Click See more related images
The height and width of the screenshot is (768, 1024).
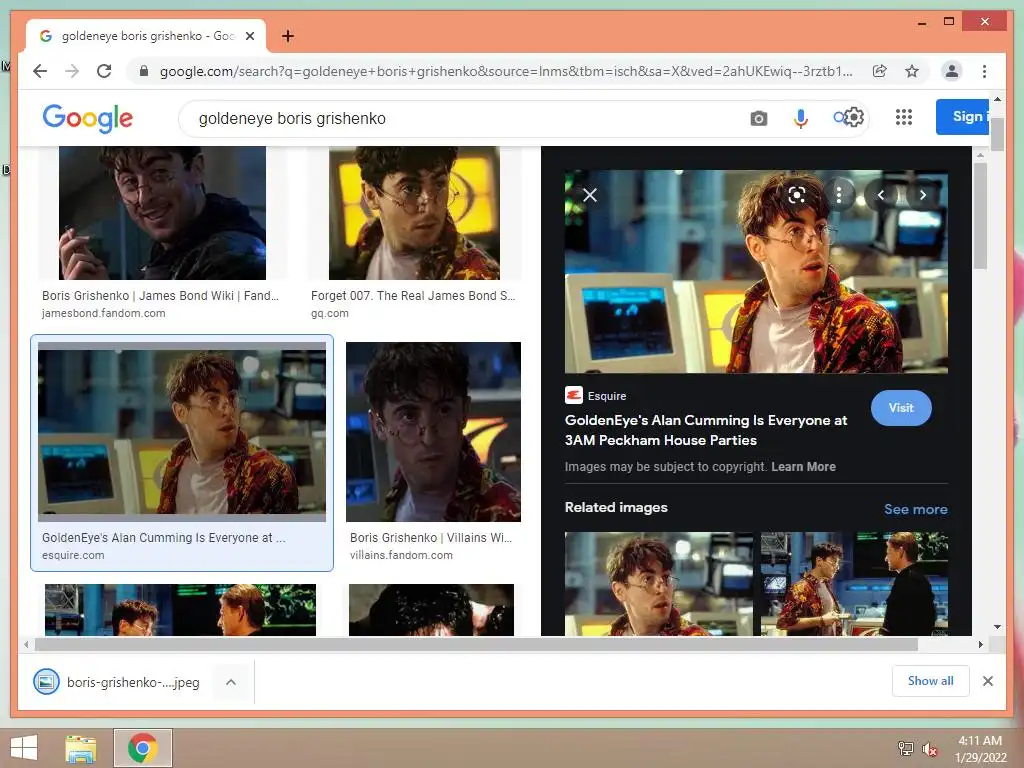point(916,509)
